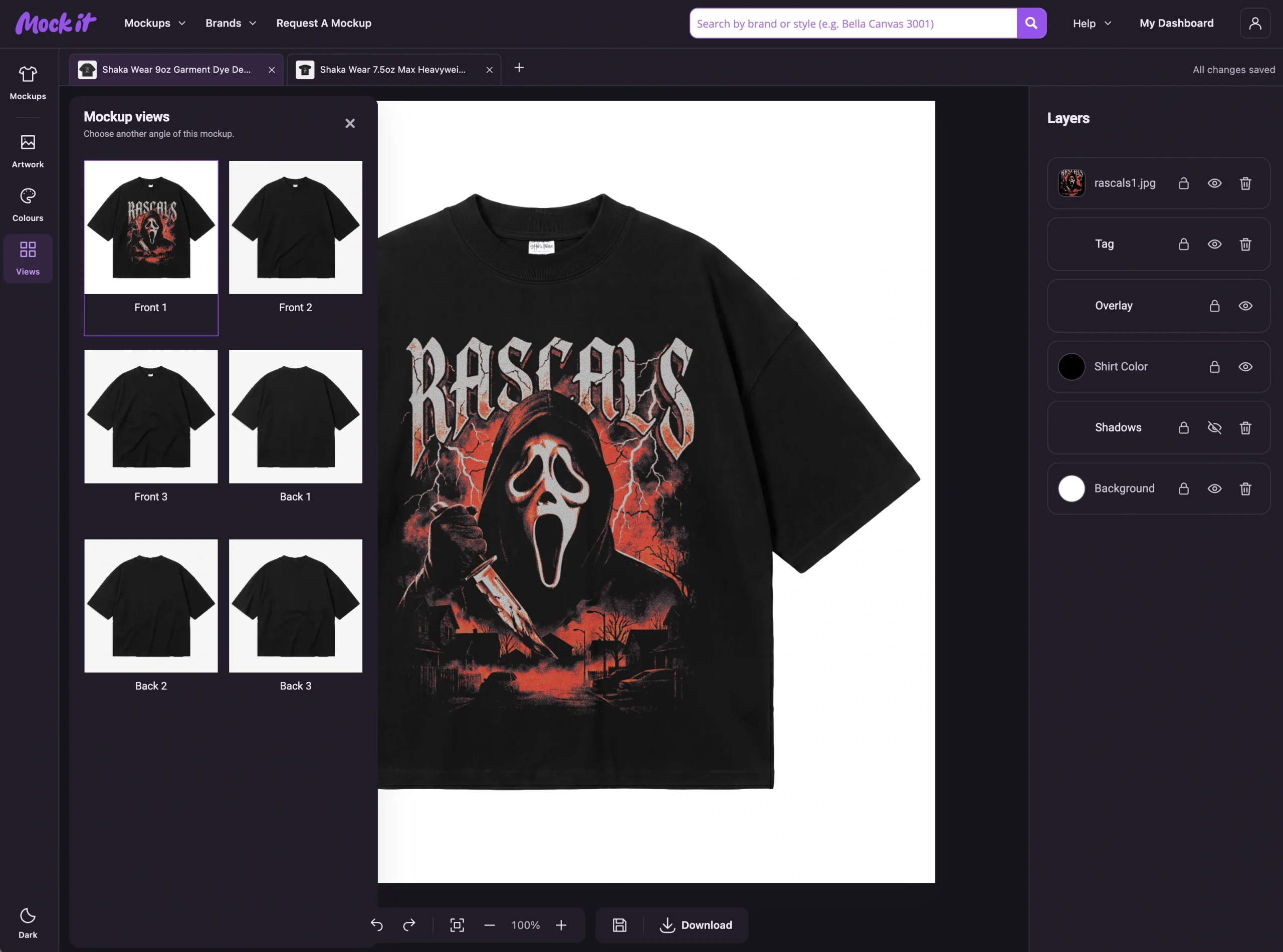1283x952 pixels.
Task: Hide the Background layer
Action: [x=1214, y=489]
